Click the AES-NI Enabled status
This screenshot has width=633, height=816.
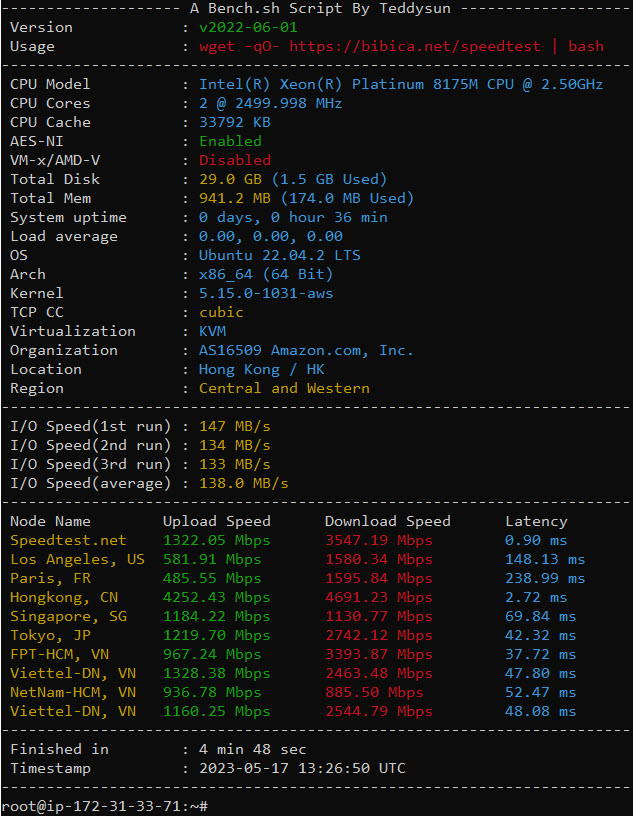pos(230,141)
